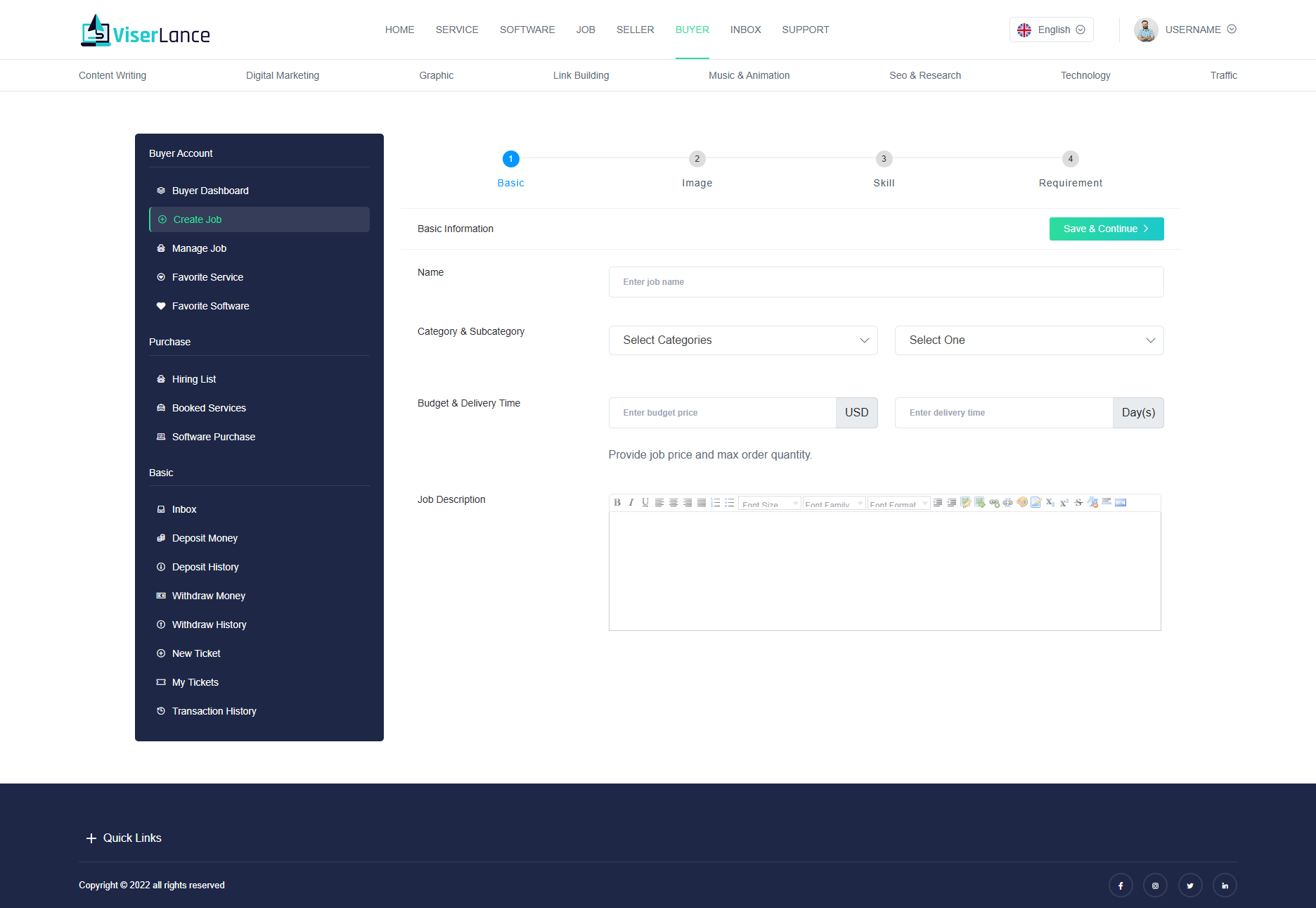This screenshot has height=908, width=1316.
Task: Align description text left
Action: click(659, 502)
